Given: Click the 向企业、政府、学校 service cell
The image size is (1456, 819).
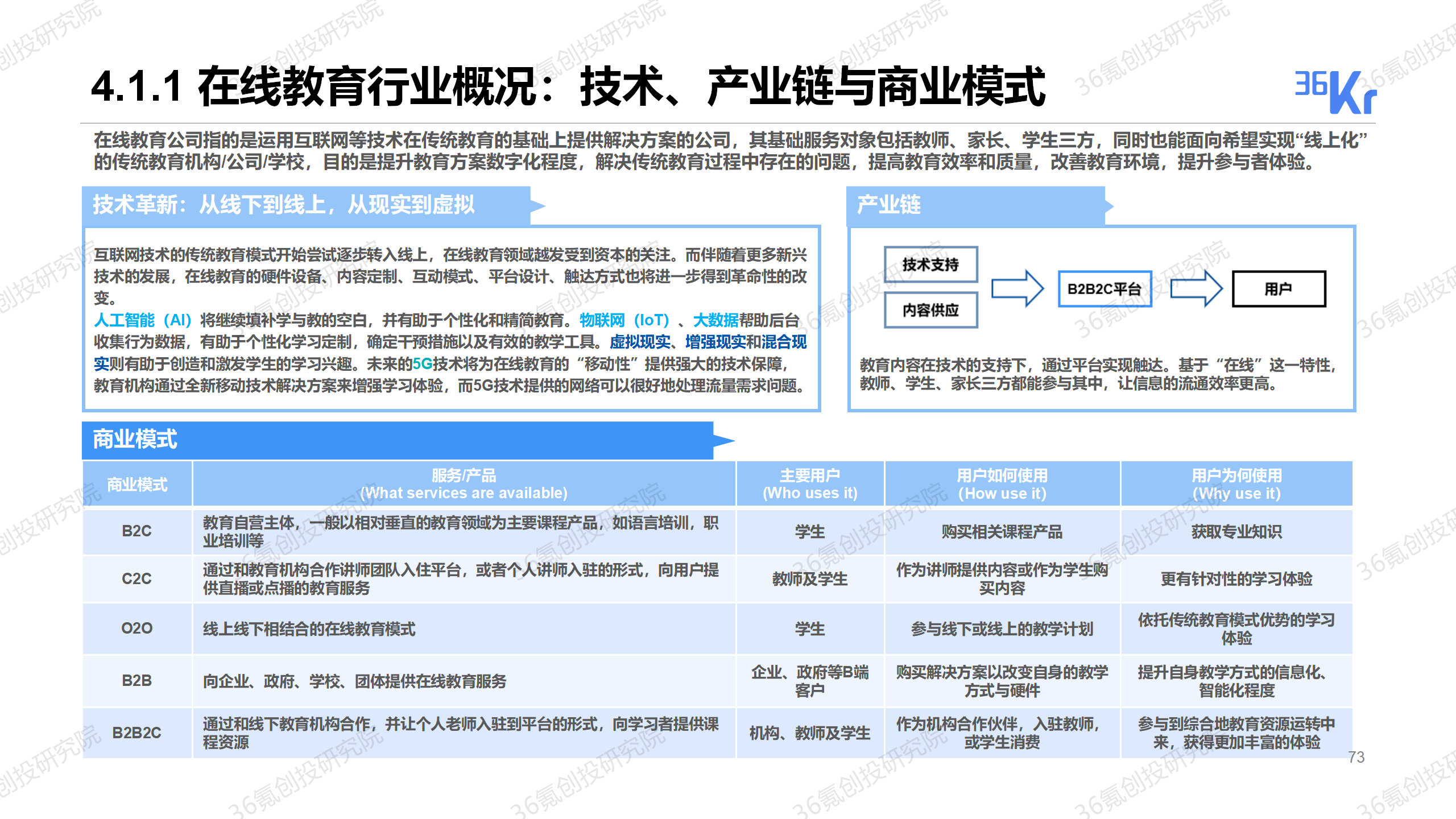Looking at the screenshot, I should point(464,681).
